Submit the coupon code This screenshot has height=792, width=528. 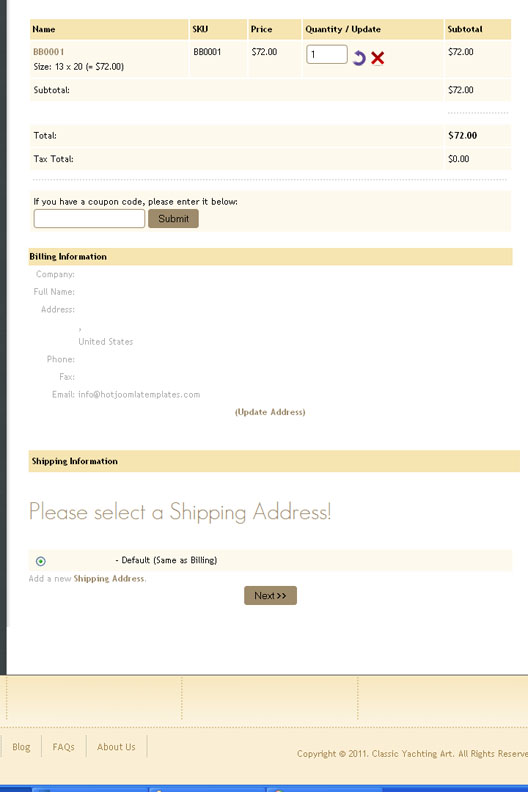tap(173, 219)
